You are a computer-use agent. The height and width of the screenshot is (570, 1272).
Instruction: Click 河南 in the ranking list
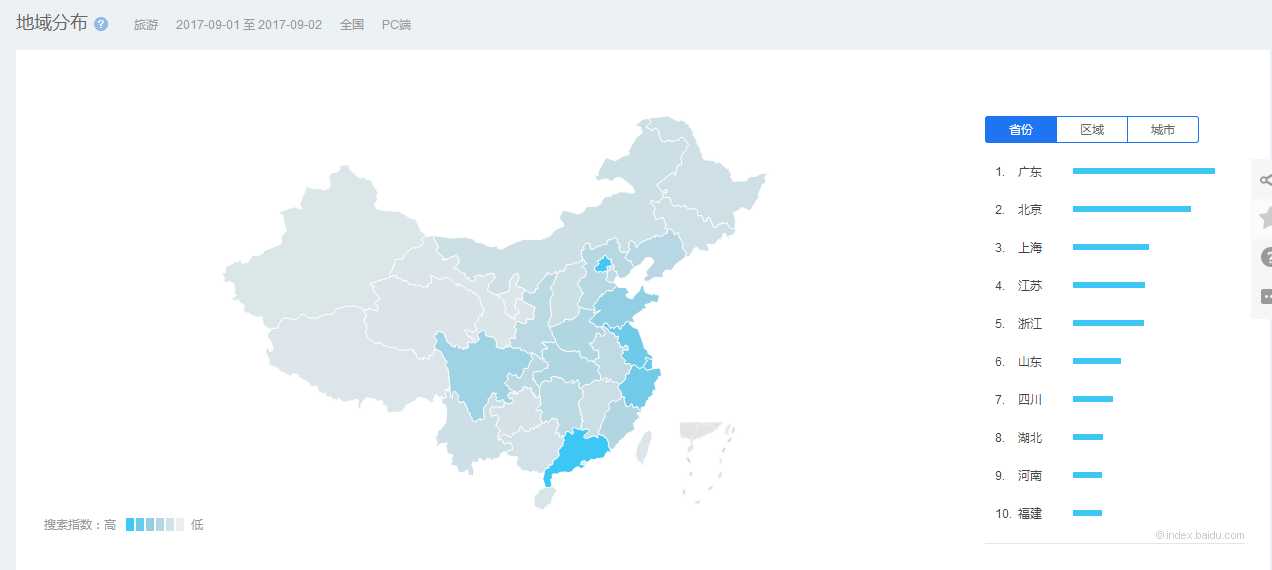[1030, 476]
